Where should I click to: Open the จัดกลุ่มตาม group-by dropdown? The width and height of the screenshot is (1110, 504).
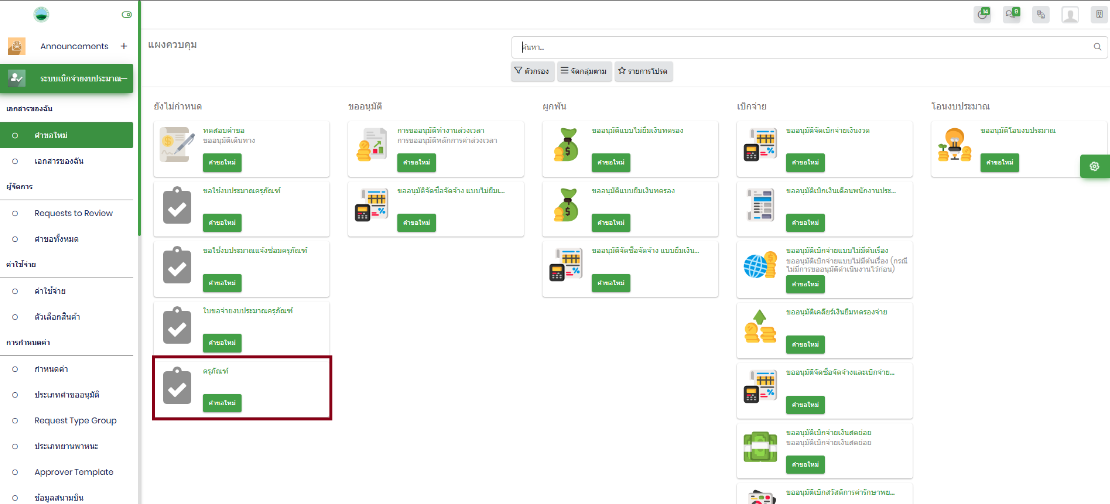(x=583, y=71)
